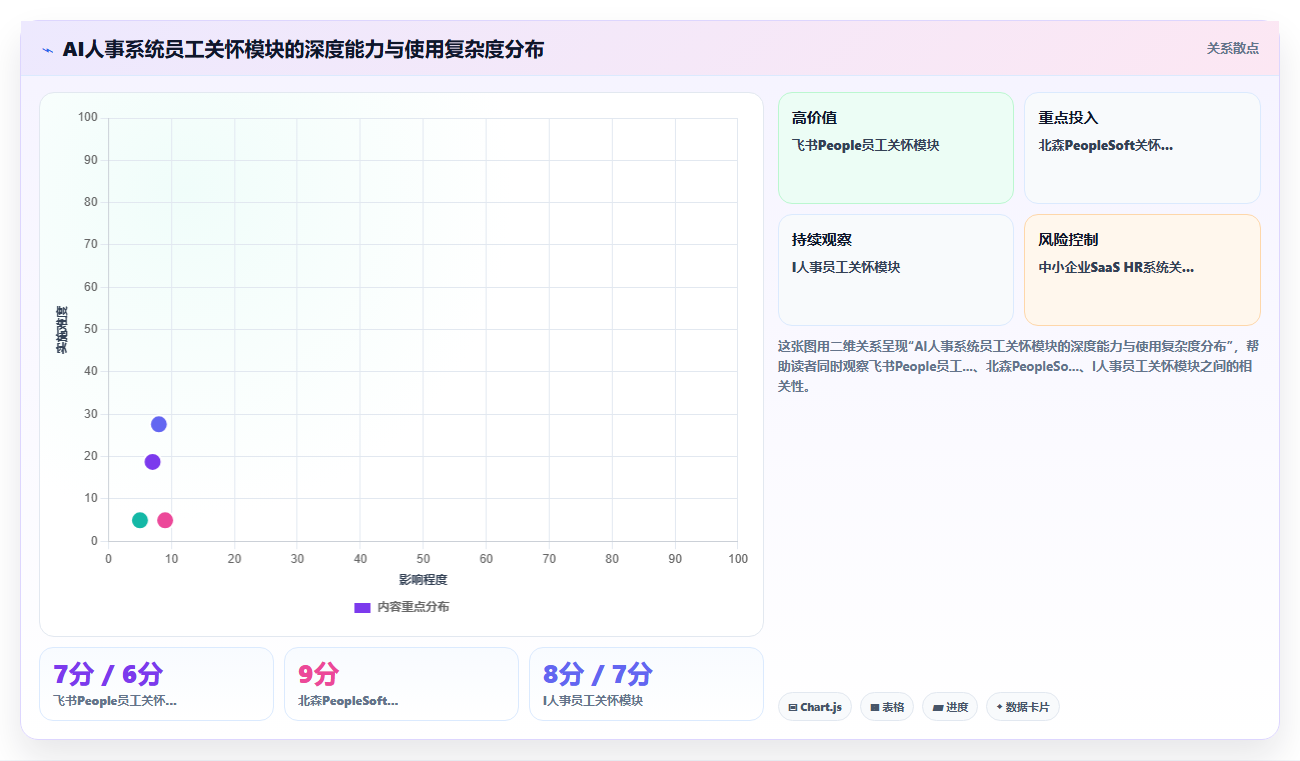Click the Chart.js chip icon

pyautogui.click(x=793, y=707)
